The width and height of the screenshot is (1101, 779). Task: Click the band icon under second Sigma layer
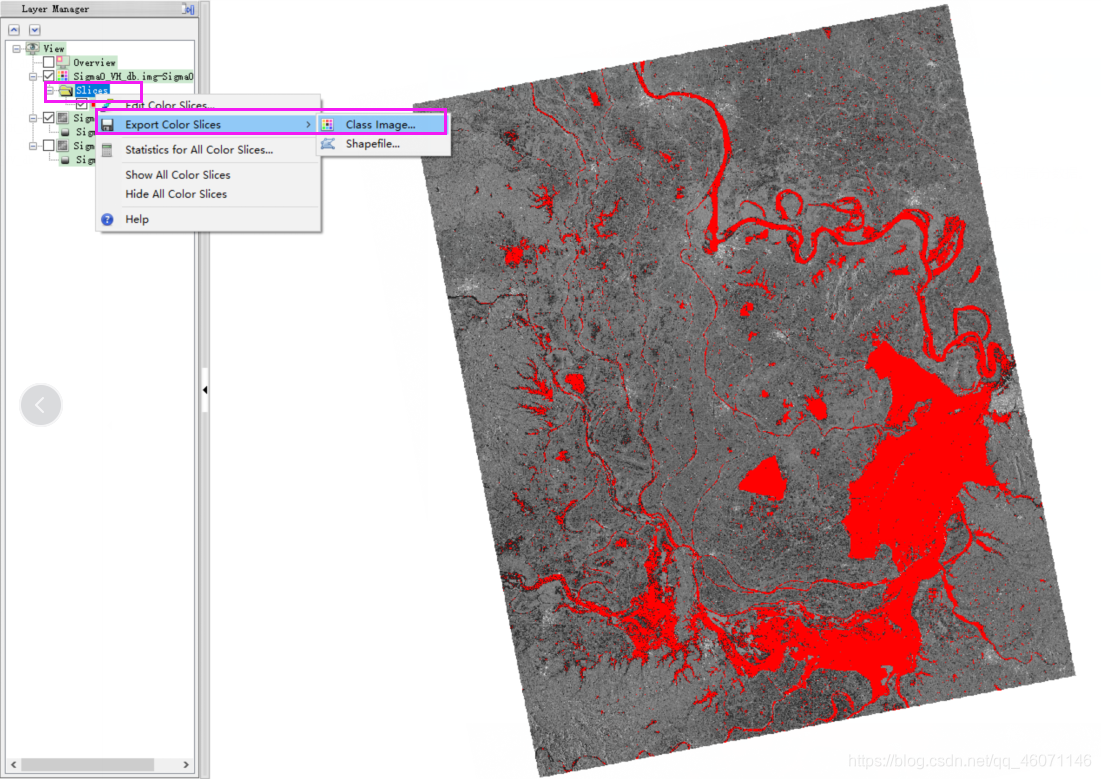tap(65, 132)
